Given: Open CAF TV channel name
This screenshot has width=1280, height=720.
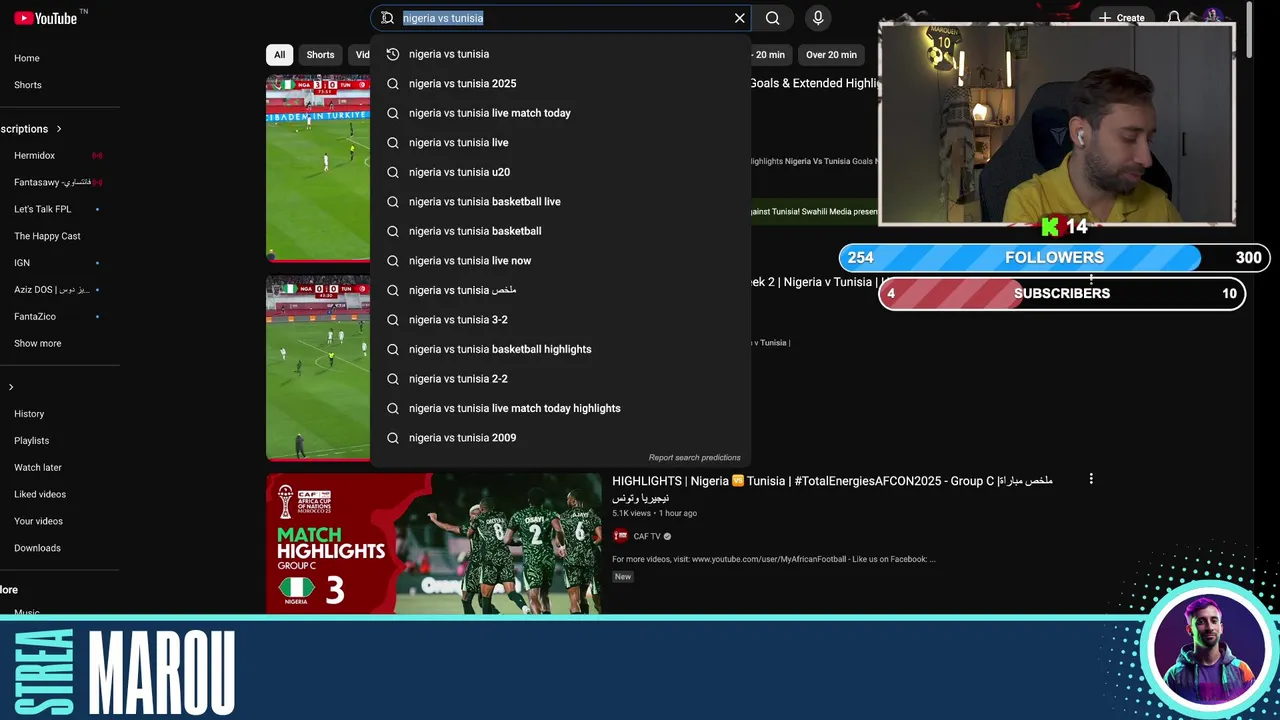Looking at the screenshot, I should (647, 537).
